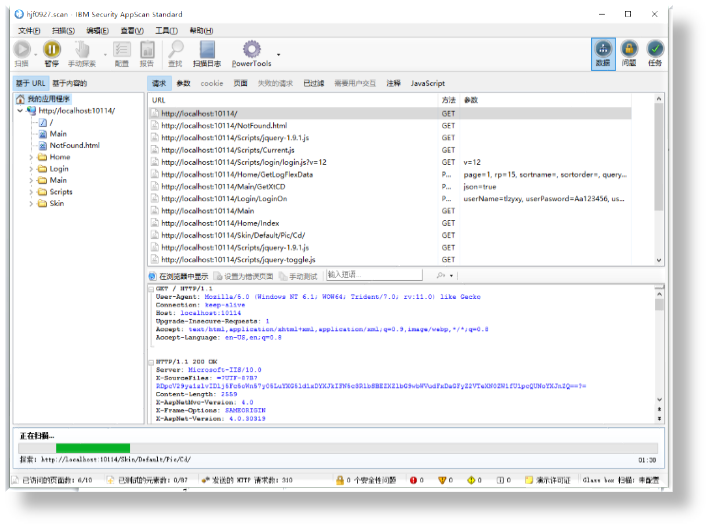The height and width of the screenshot is (531, 712).
Task: Select the 注释 (Comments) tab
Action: pyautogui.click(x=393, y=83)
